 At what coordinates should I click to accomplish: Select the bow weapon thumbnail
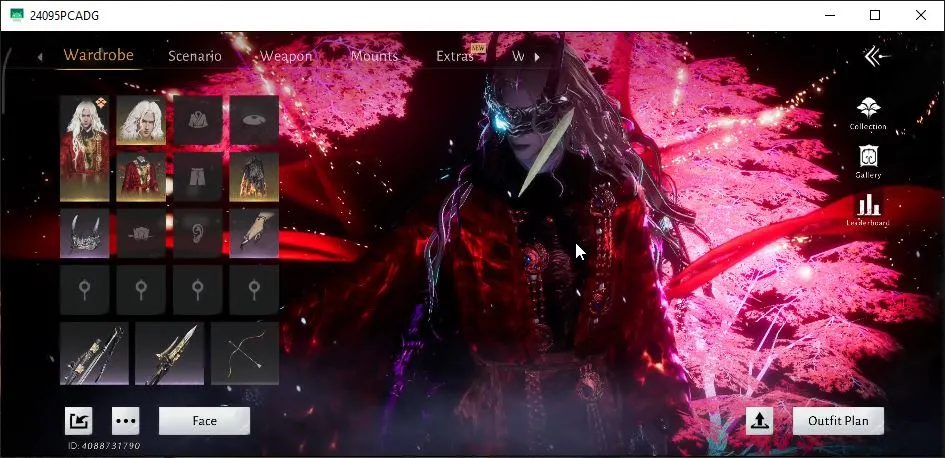coord(244,353)
